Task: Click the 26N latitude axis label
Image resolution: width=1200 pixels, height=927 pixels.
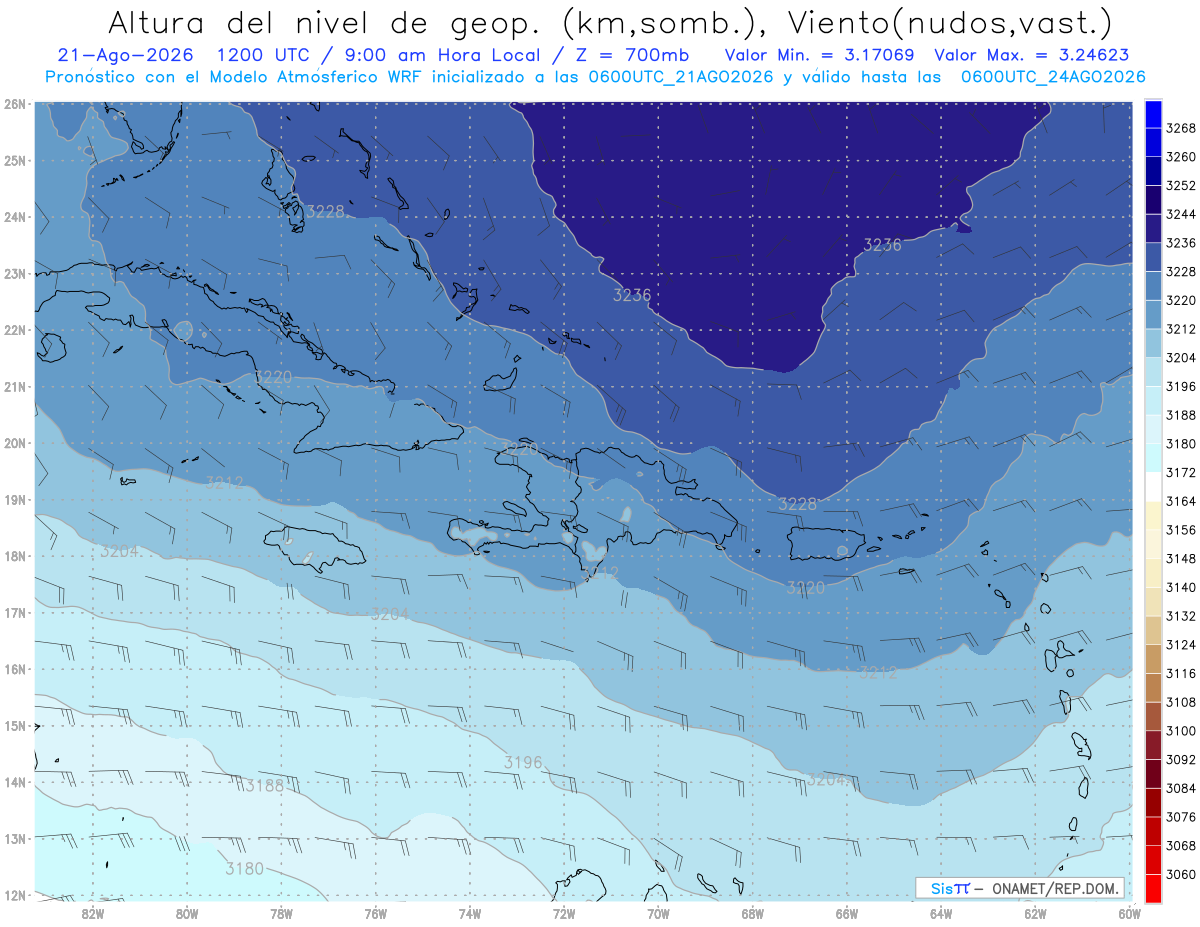Action: tap(14, 104)
